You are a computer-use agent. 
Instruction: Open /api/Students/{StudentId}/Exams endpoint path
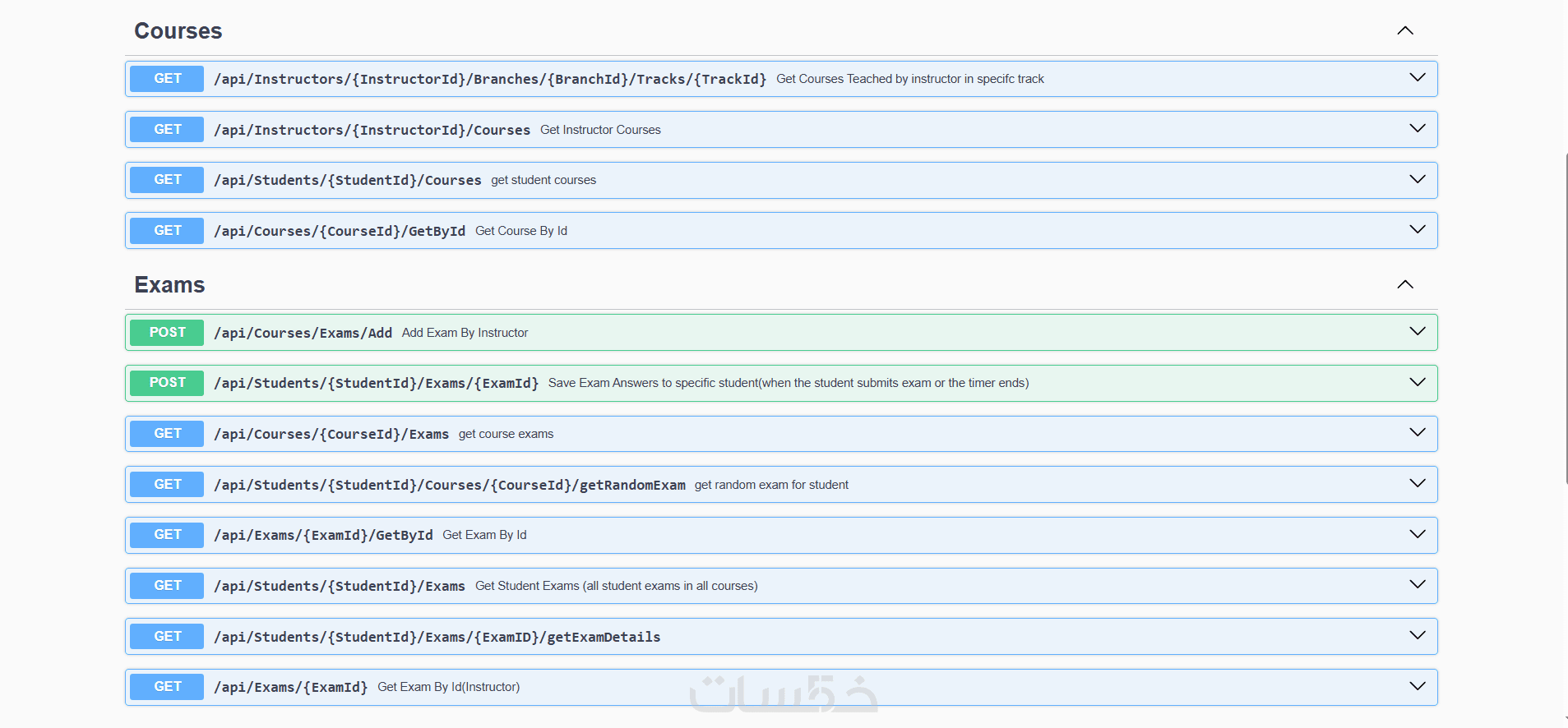point(339,586)
